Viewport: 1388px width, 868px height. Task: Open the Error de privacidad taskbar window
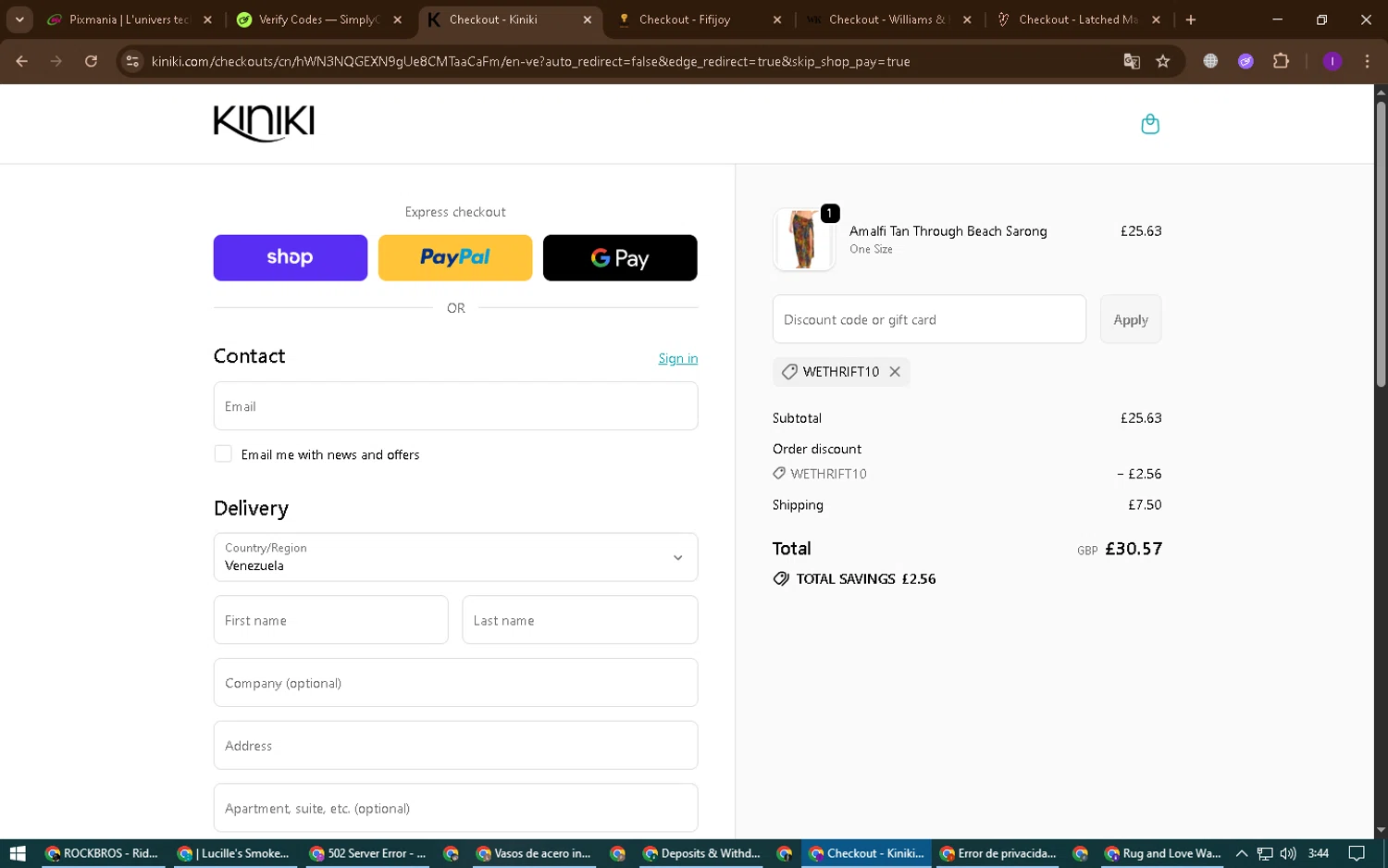pos(998,853)
